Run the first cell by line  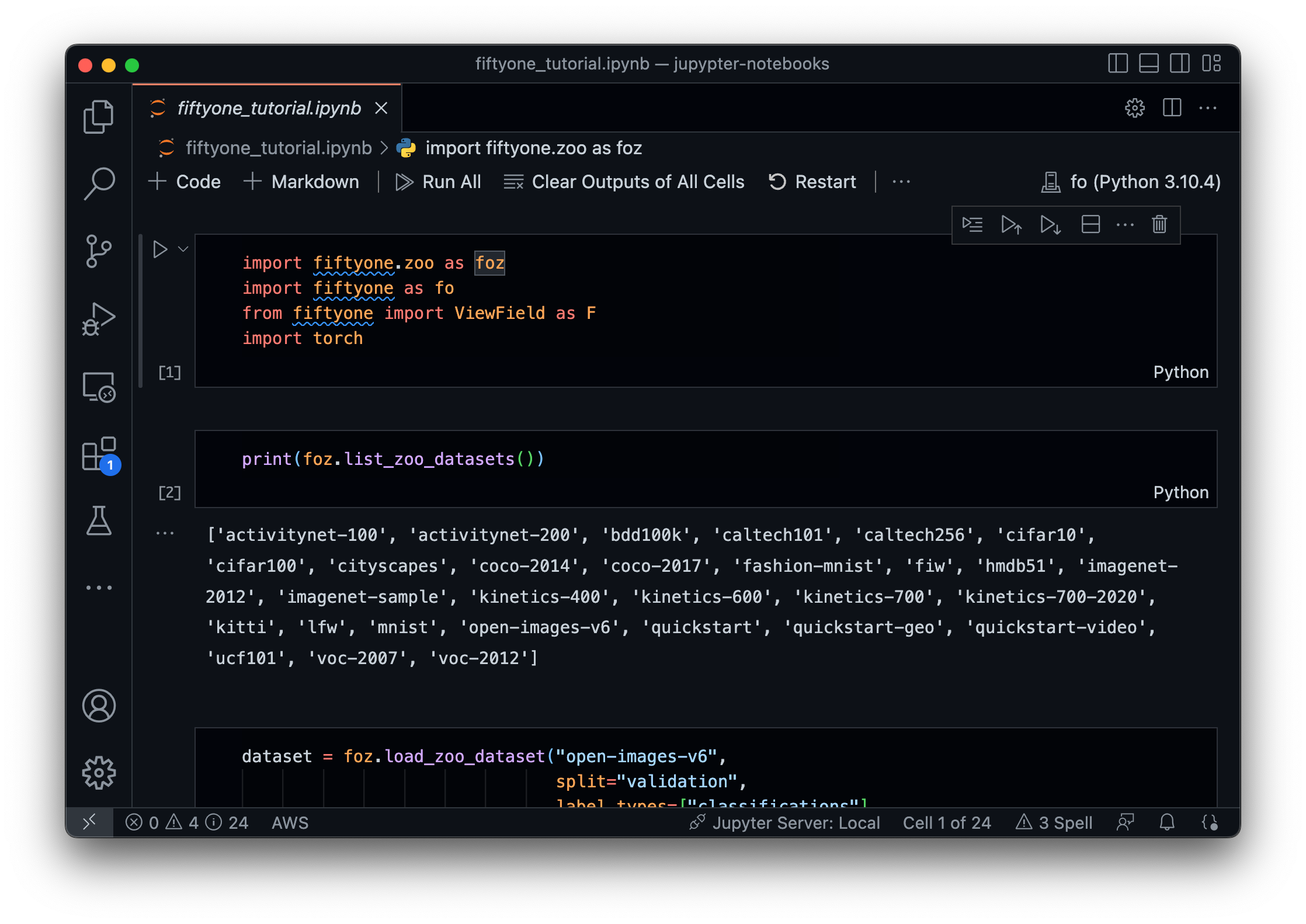coord(972,225)
